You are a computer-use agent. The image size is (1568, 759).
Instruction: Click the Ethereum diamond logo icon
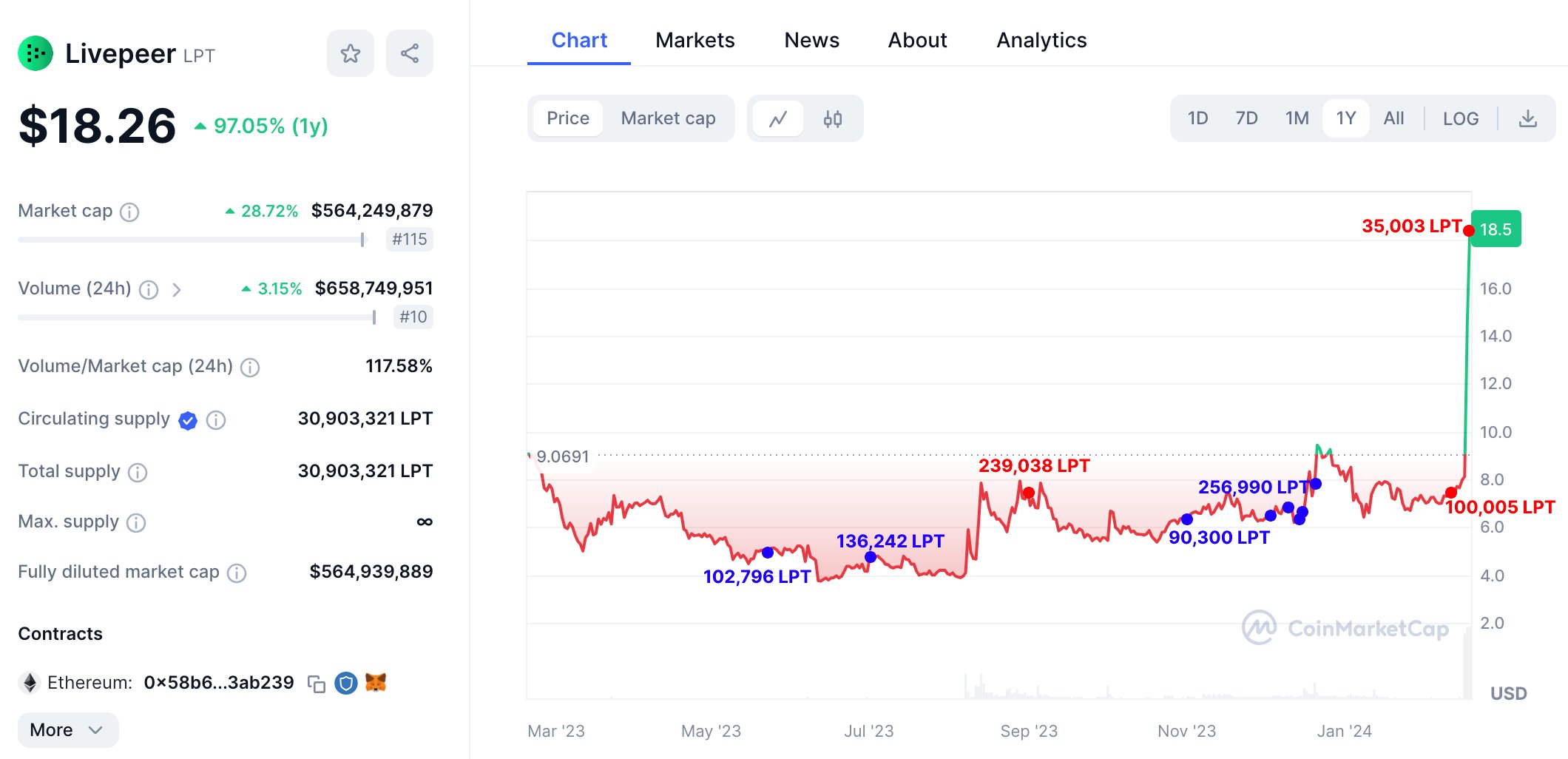pyautogui.click(x=30, y=682)
